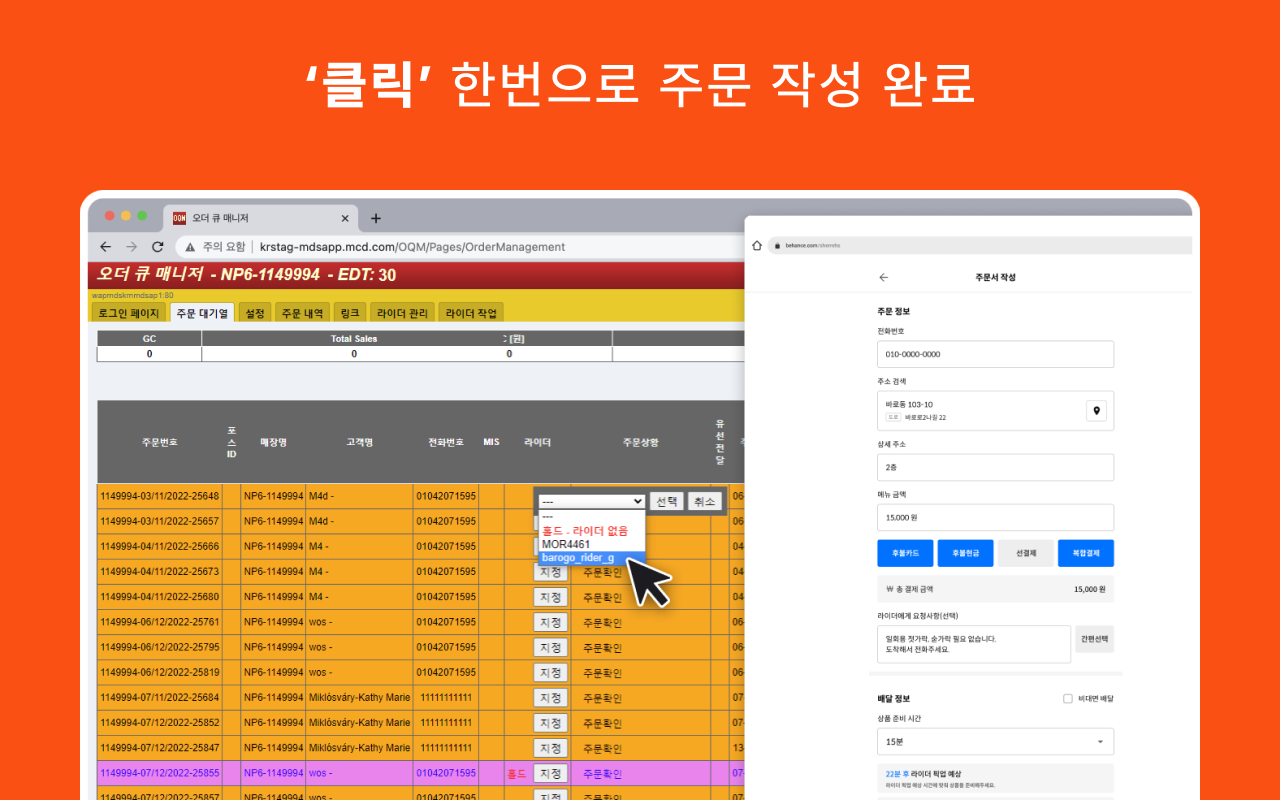This screenshot has height=800, width=1280.
Task: Choose MOR4461 from the rider list
Action: coord(591,544)
